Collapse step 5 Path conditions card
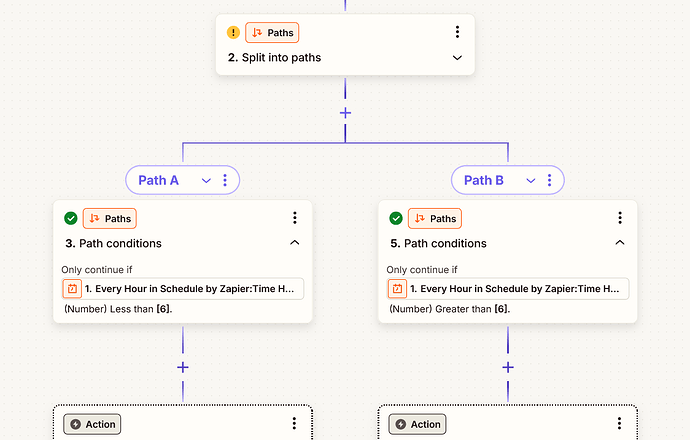Image resolution: width=690 pixels, height=440 pixels. pos(620,243)
